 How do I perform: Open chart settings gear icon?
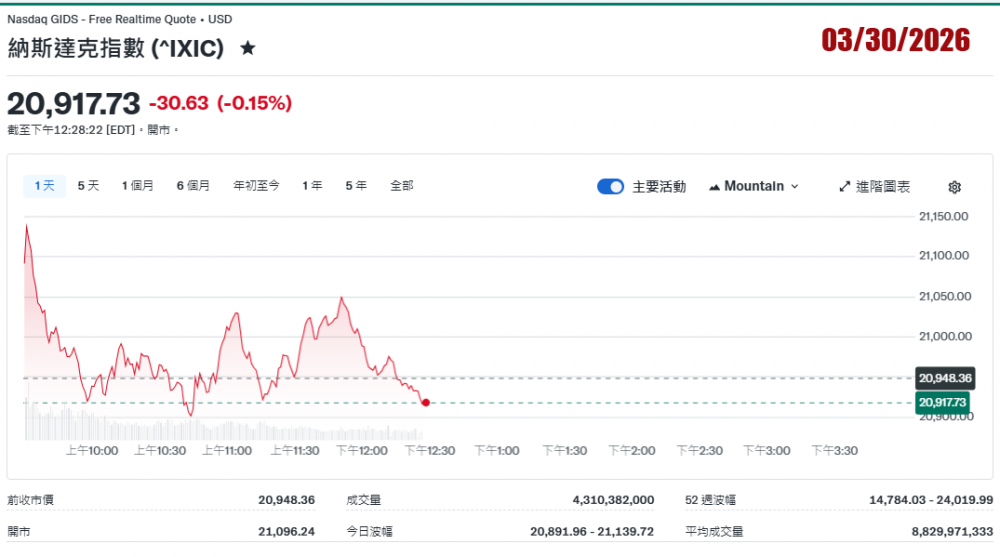954,187
